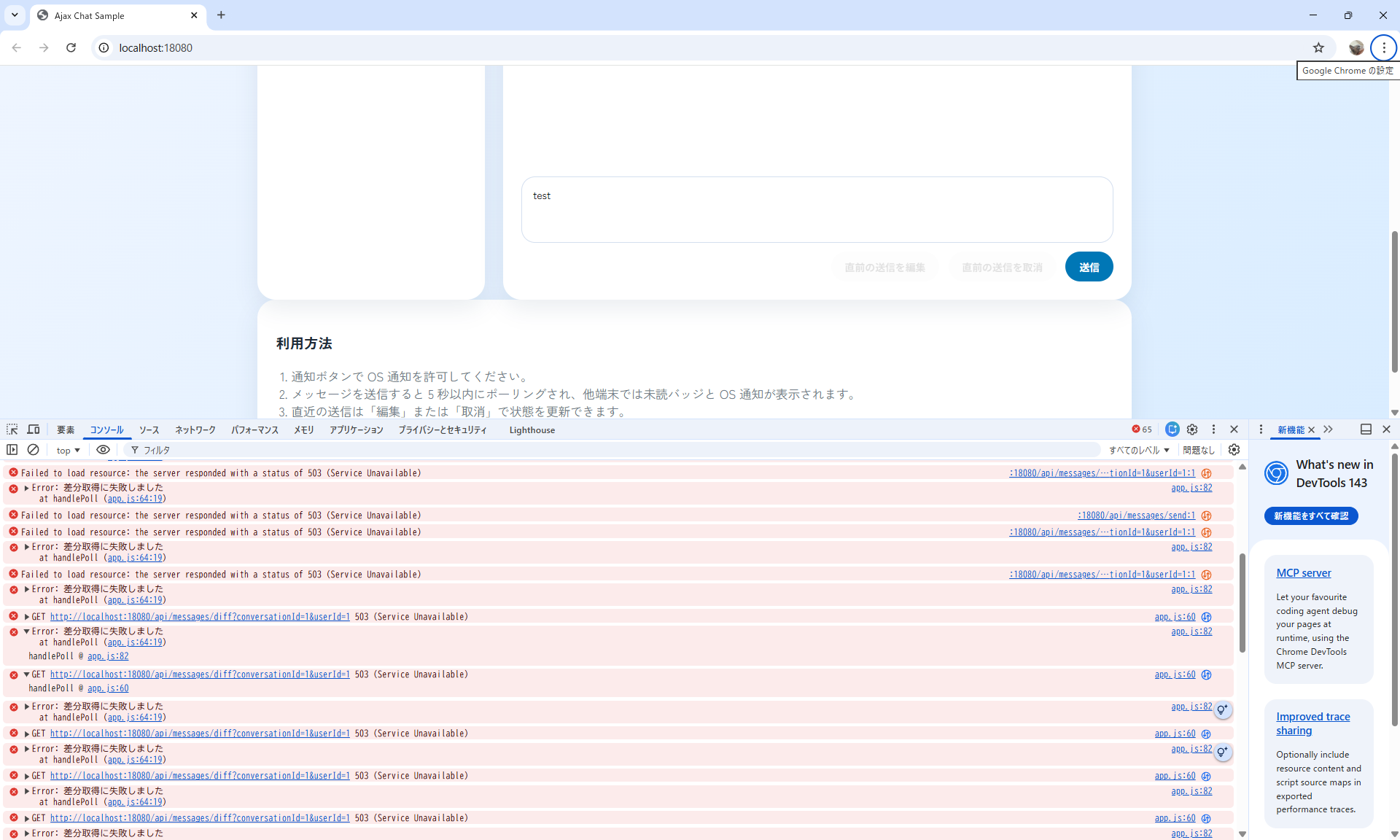Image resolution: width=1400 pixels, height=840 pixels.
Task: Switch to the ネットワーク tab
Action: (x=195, y=429)
